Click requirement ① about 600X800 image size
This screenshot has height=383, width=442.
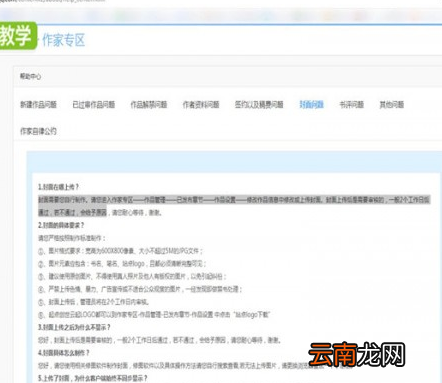tap(120, 251)
